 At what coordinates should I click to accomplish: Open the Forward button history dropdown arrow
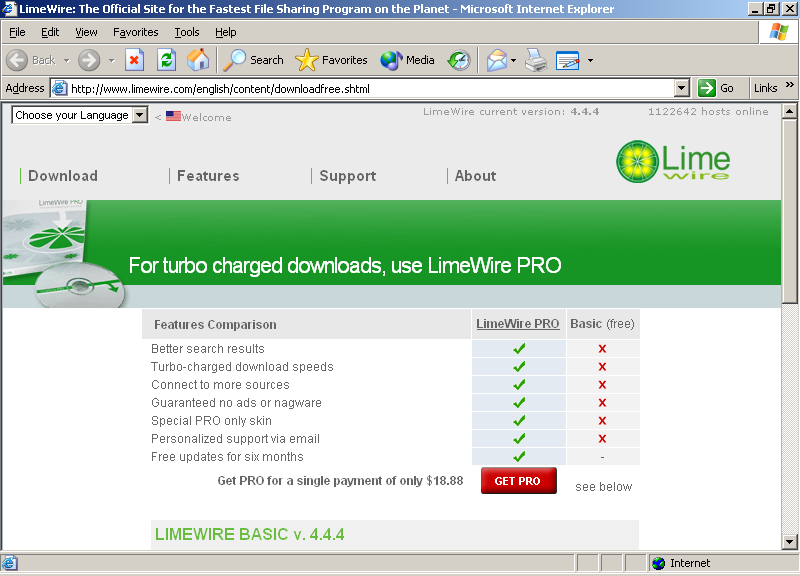111,60
